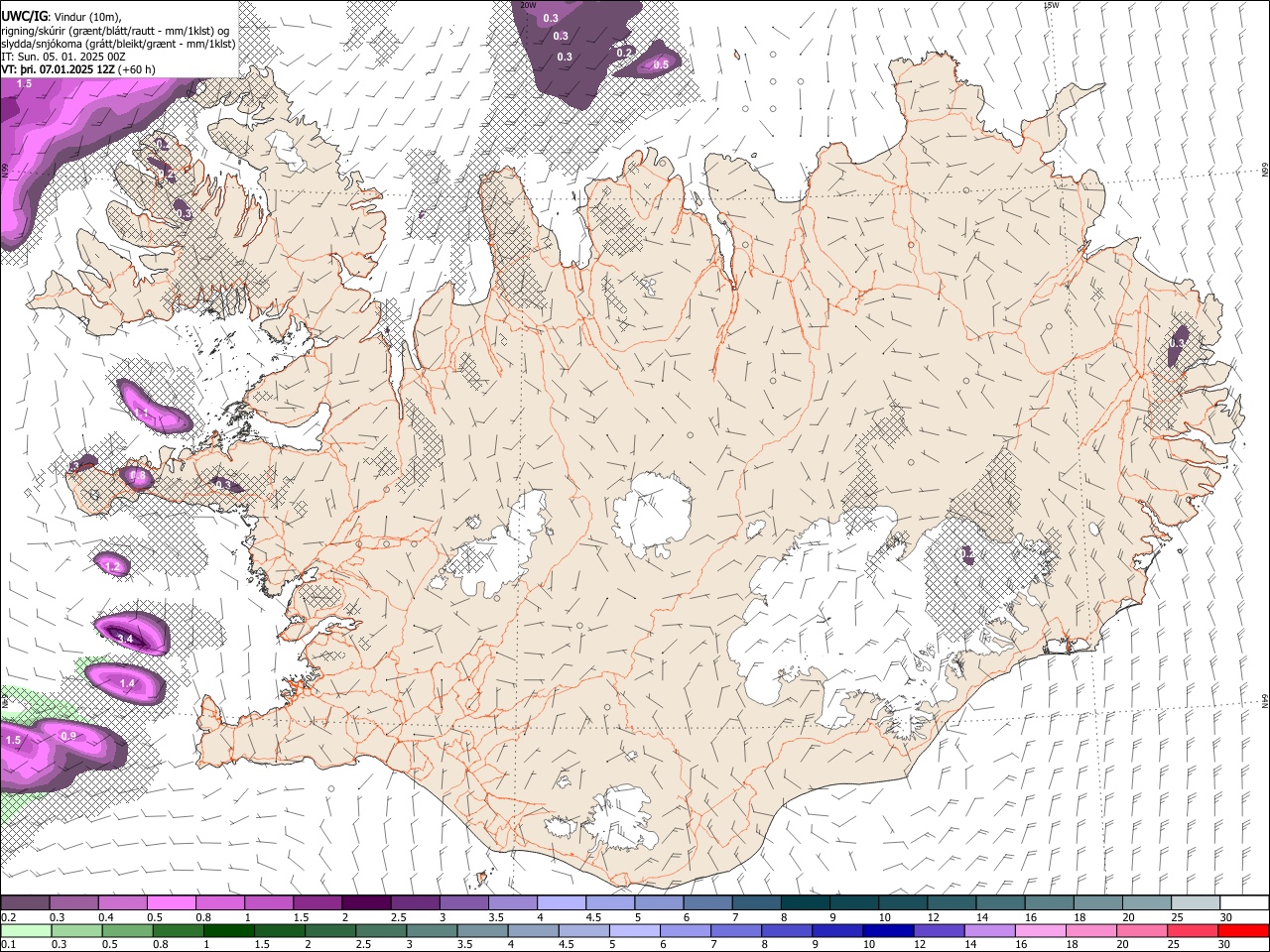1270x952 pixels.
Task: Pick the lavender 4–4.5 swatch in upper legend row
Action: coord(561,902)
